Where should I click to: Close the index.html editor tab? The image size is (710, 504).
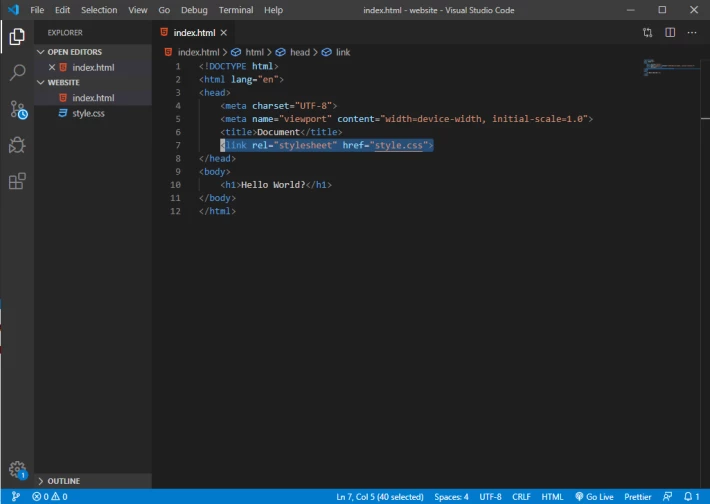(224, 33)
